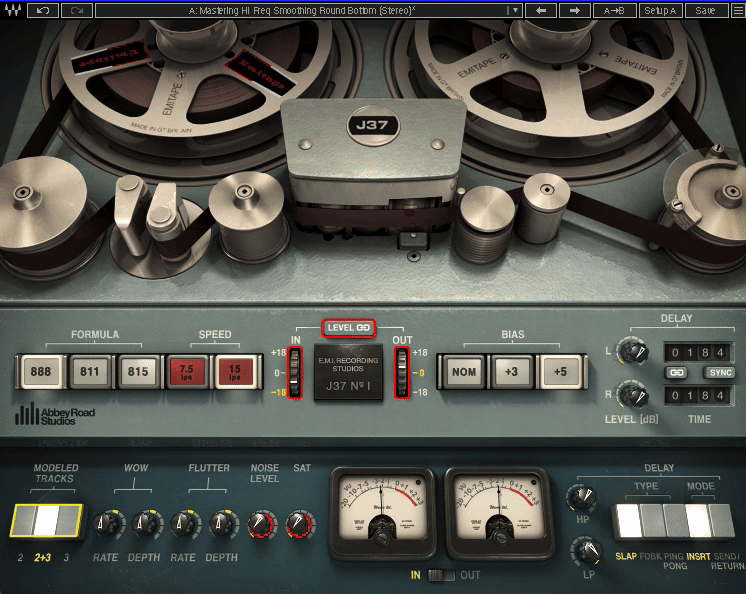Set tape speed to 7.5 ips
The image size is (746, 594).
(186, 371)
